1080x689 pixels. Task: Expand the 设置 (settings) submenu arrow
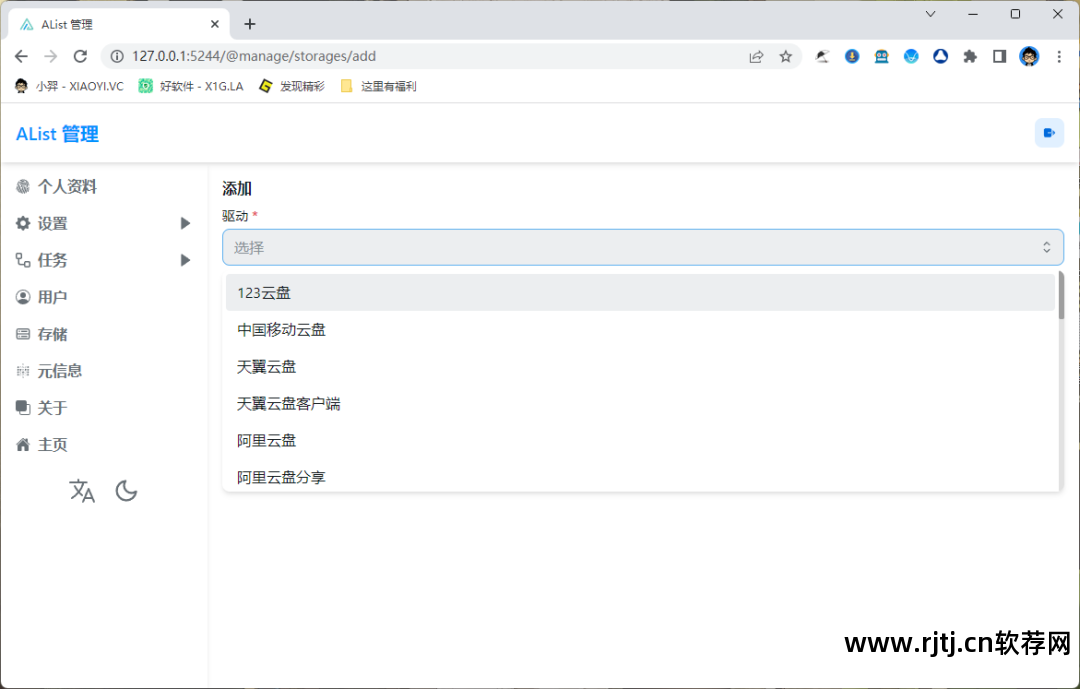[185, 223]
